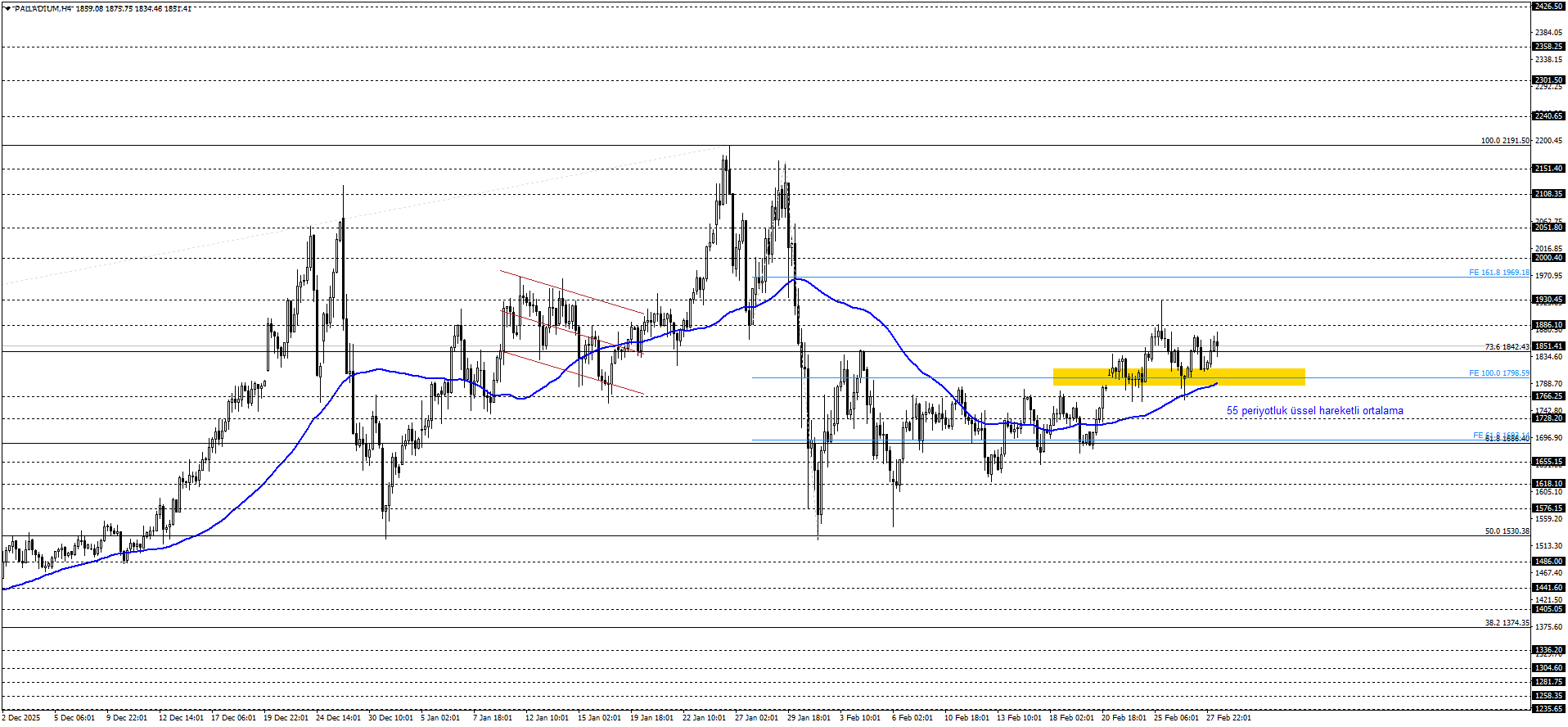Click the 'FE 161.8 1969.18' expansion label
This screenshot has height=727, width=1568.
click(1498, 273)
